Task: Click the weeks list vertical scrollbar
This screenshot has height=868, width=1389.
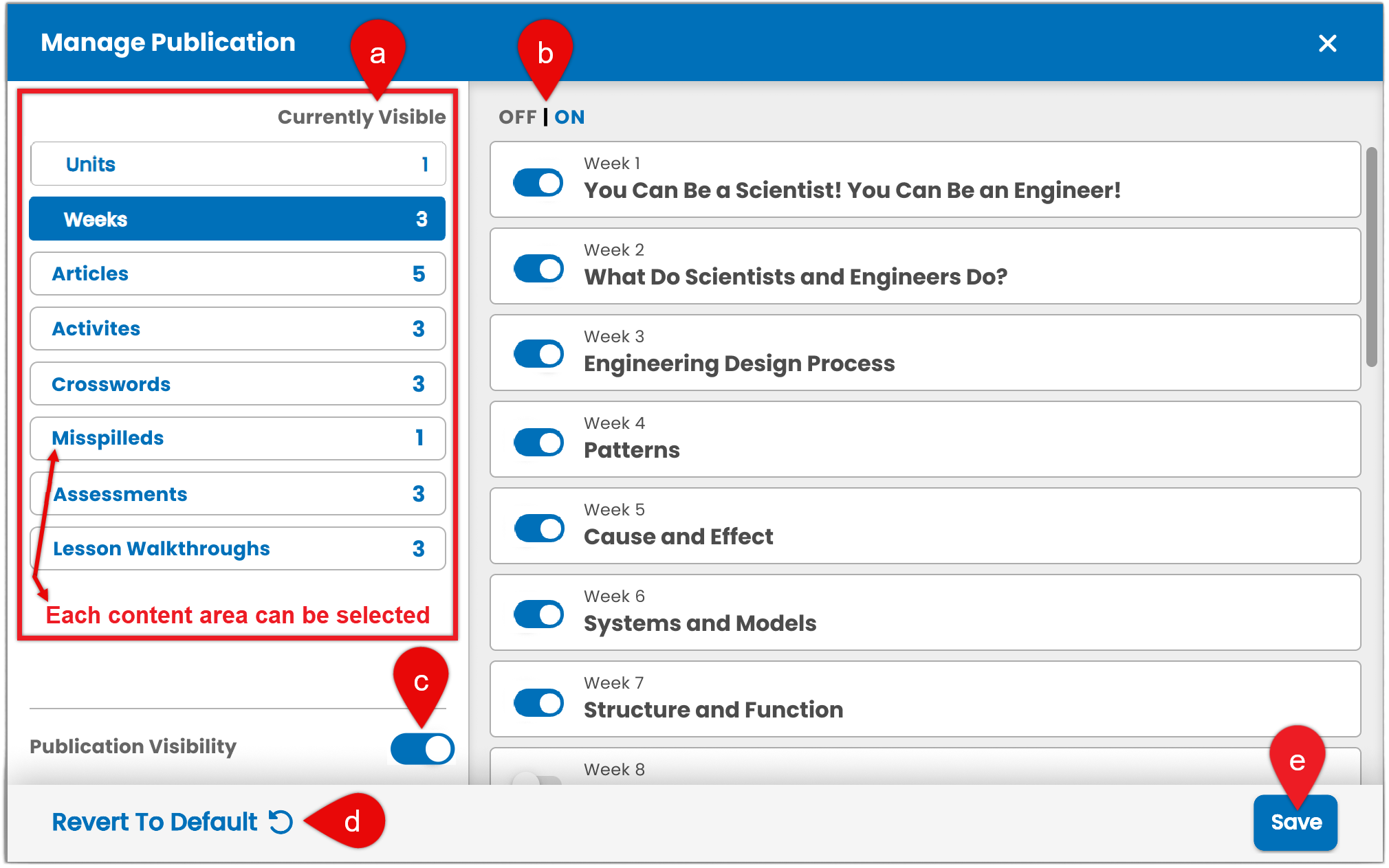Action: (1371, 257)
